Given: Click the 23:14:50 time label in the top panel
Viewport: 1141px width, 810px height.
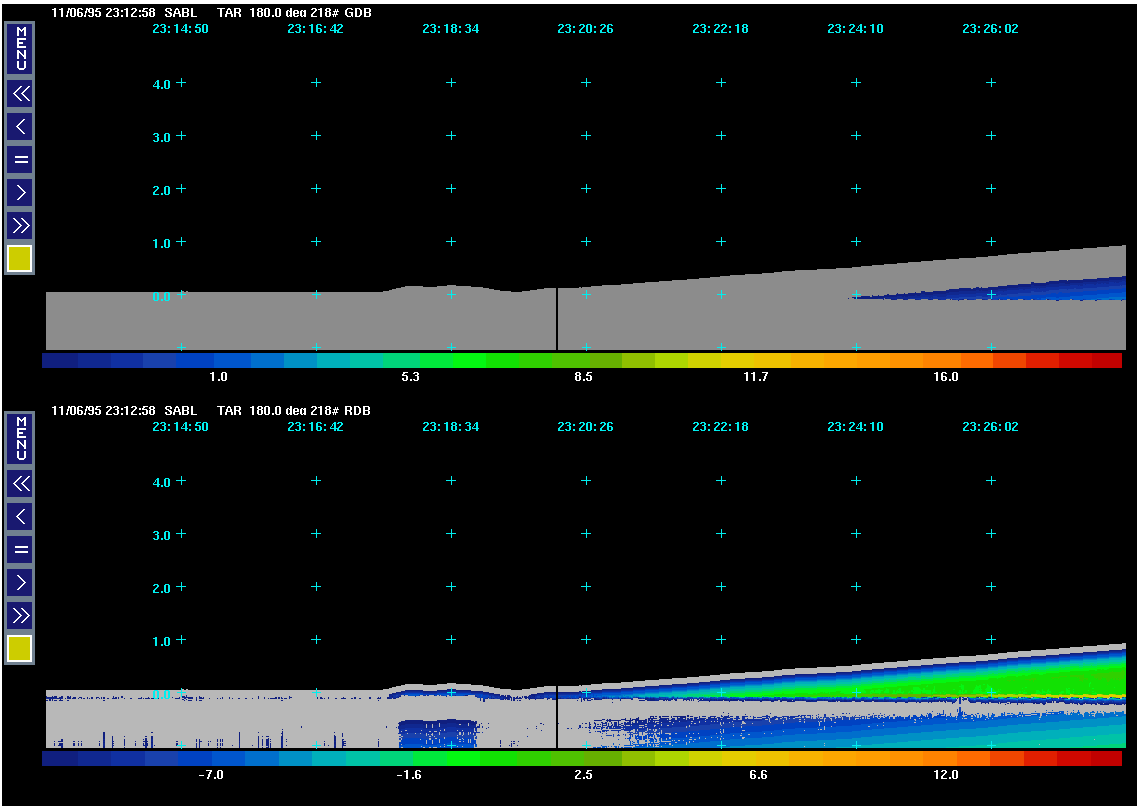Looking at the screenshot, I should point(180,30).
